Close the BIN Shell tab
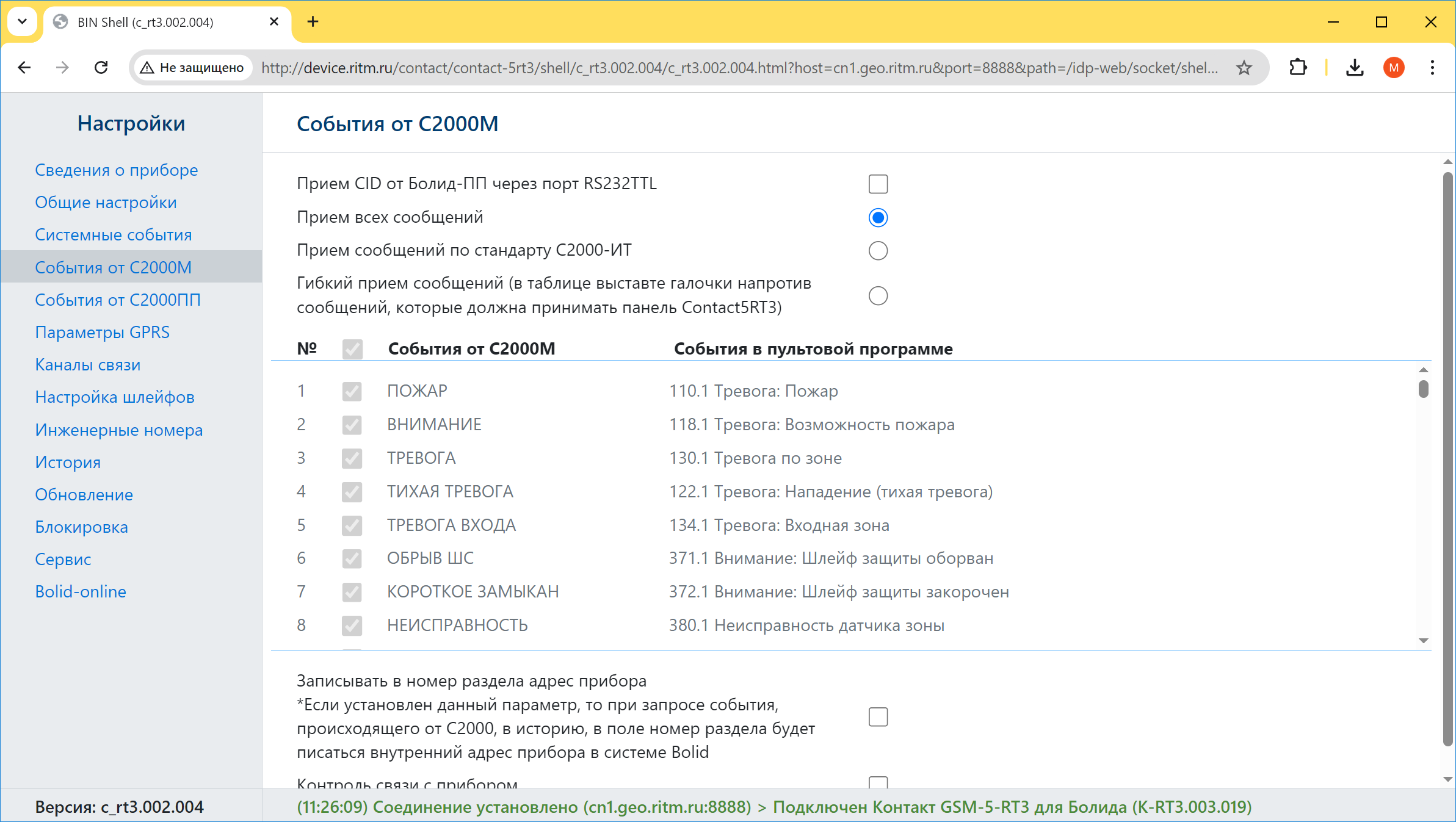This screenshot has width=1456, height=822. [274, 22]
